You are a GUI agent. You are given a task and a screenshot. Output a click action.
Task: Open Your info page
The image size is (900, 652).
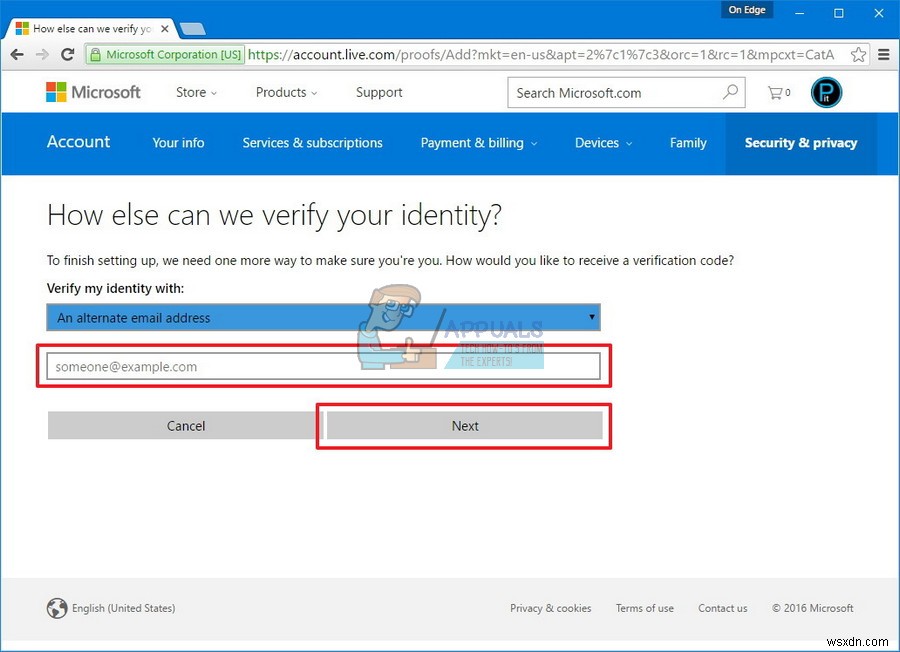tap(178, 143)
